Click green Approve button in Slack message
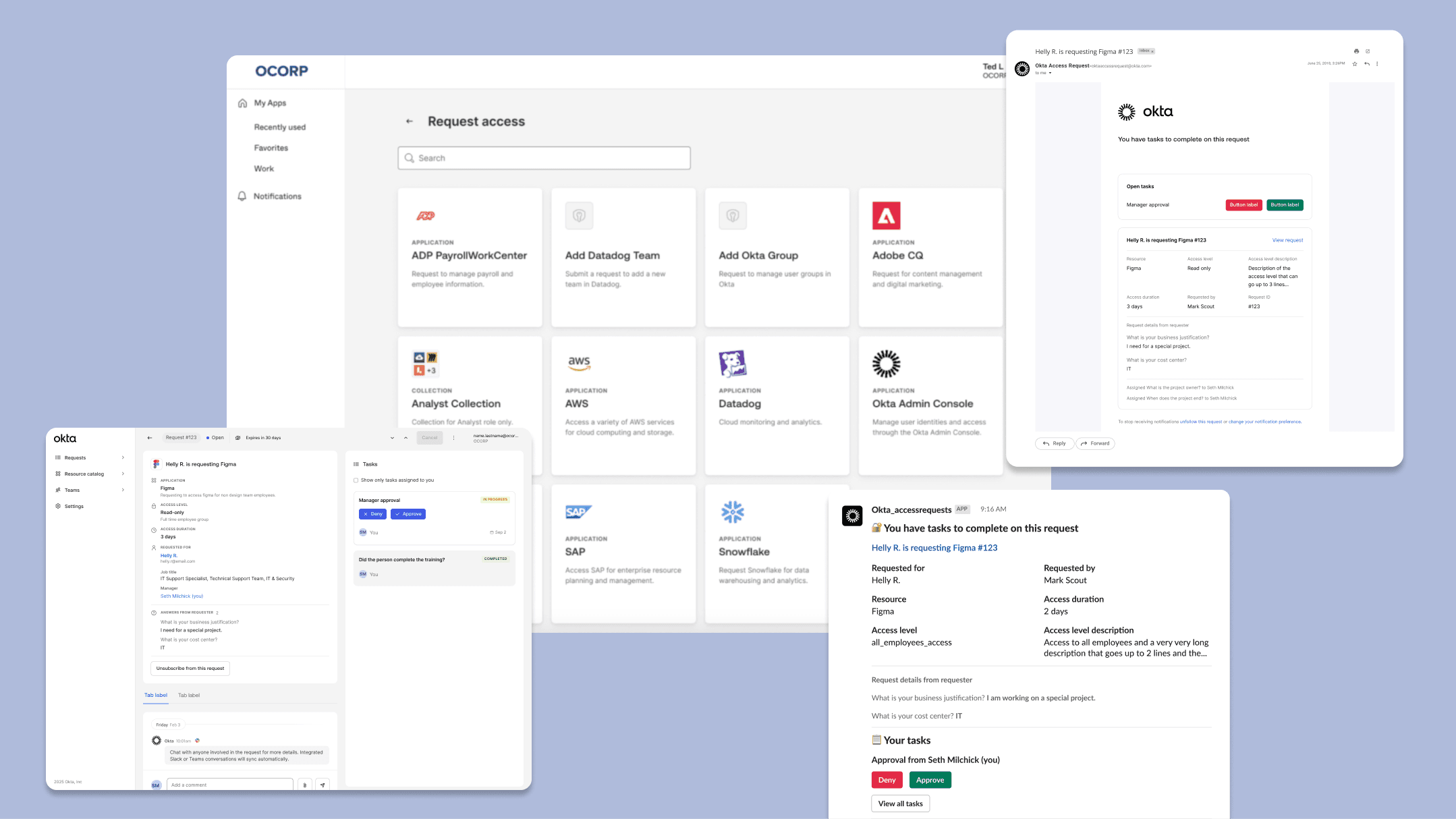Viewport: 1456px width, 819px height. pyautogui.click(x=930, y=780)
